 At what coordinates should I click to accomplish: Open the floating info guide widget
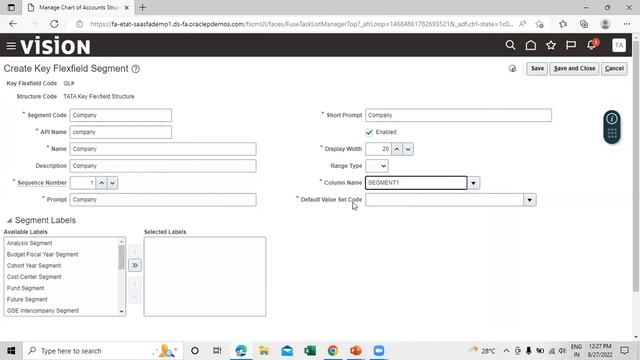pyautogui.click(x=612, y=127)
